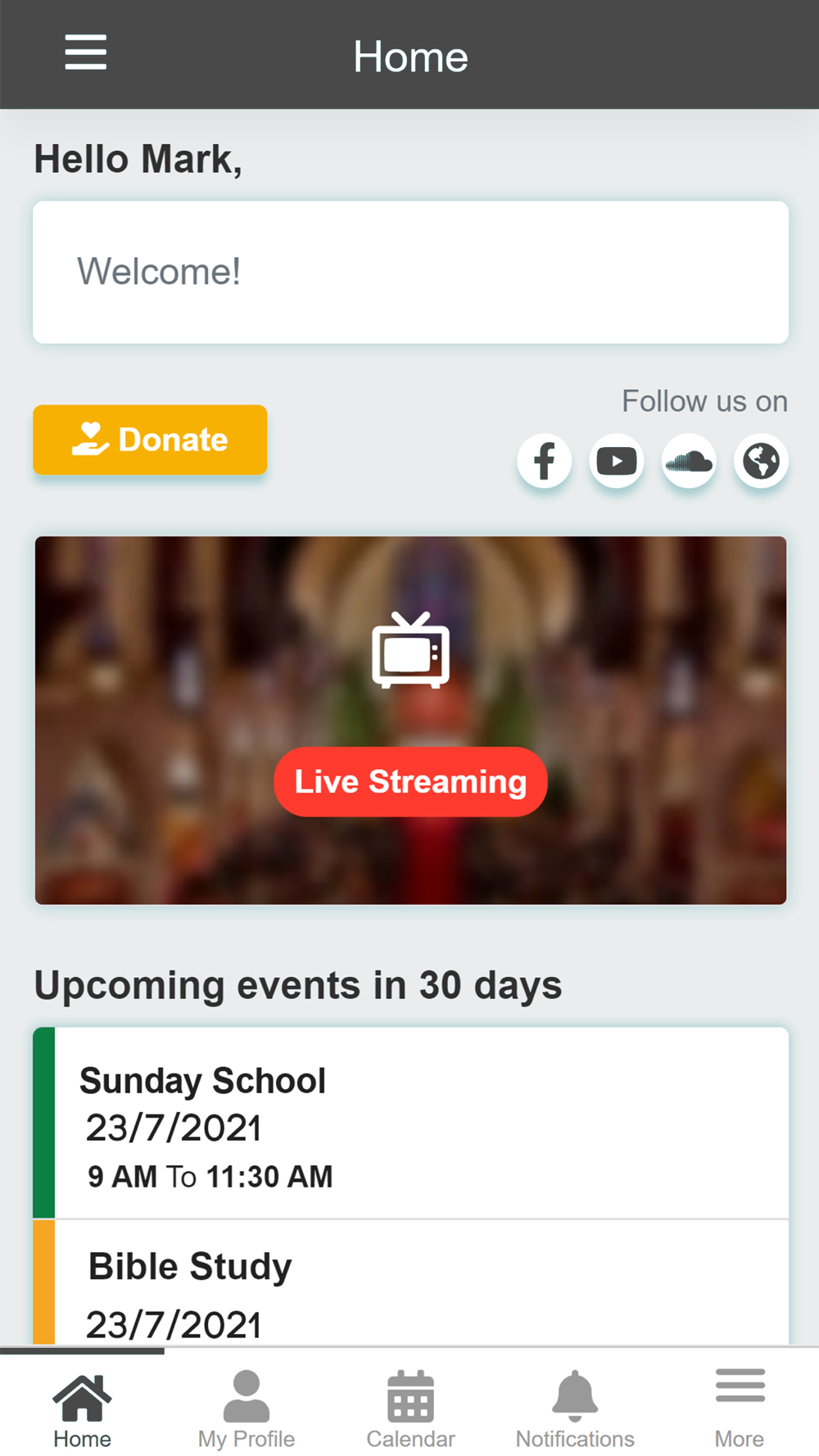Switch to the Calendar tab

(x=410, y=1409)
